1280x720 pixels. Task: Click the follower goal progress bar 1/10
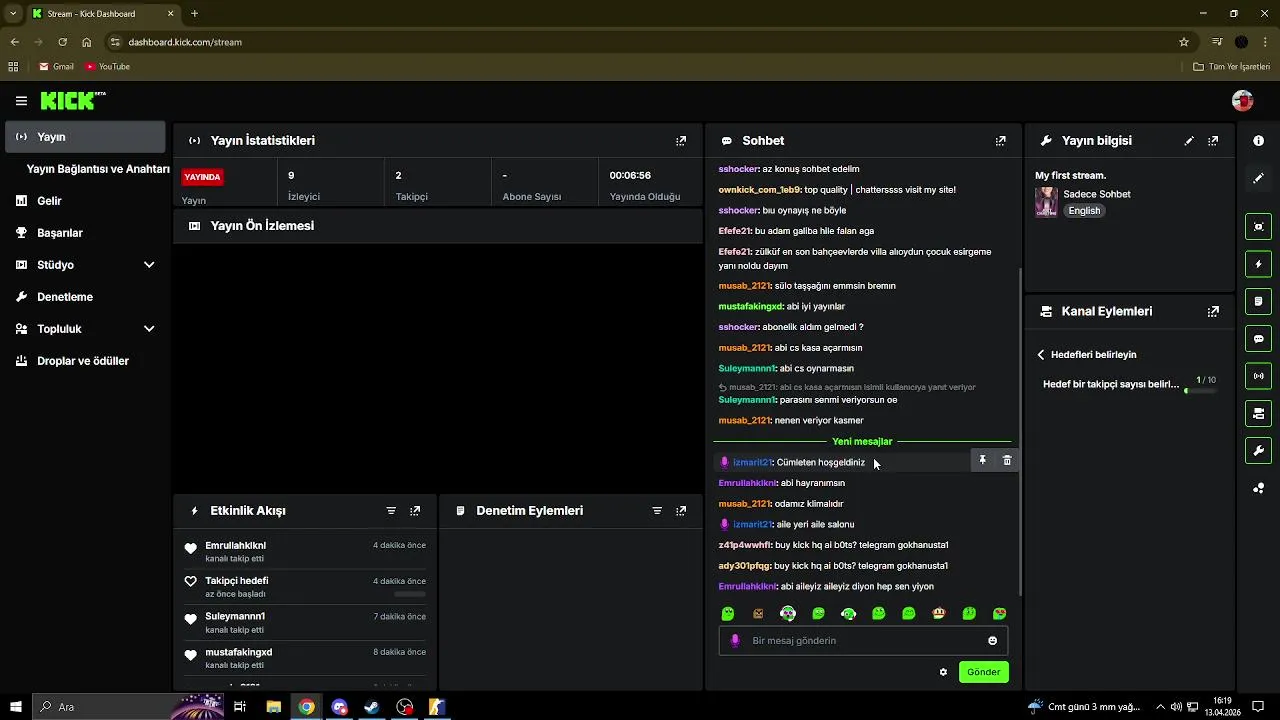point(1200,391)
